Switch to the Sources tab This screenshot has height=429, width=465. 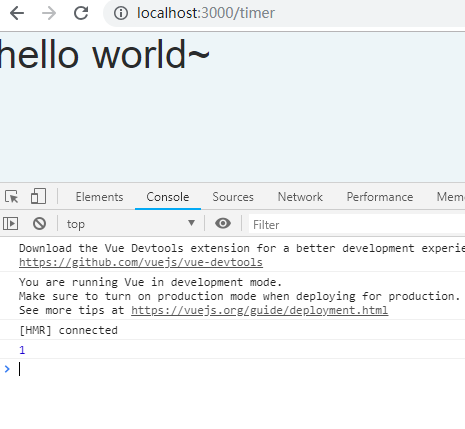click(x=233, y=197)
